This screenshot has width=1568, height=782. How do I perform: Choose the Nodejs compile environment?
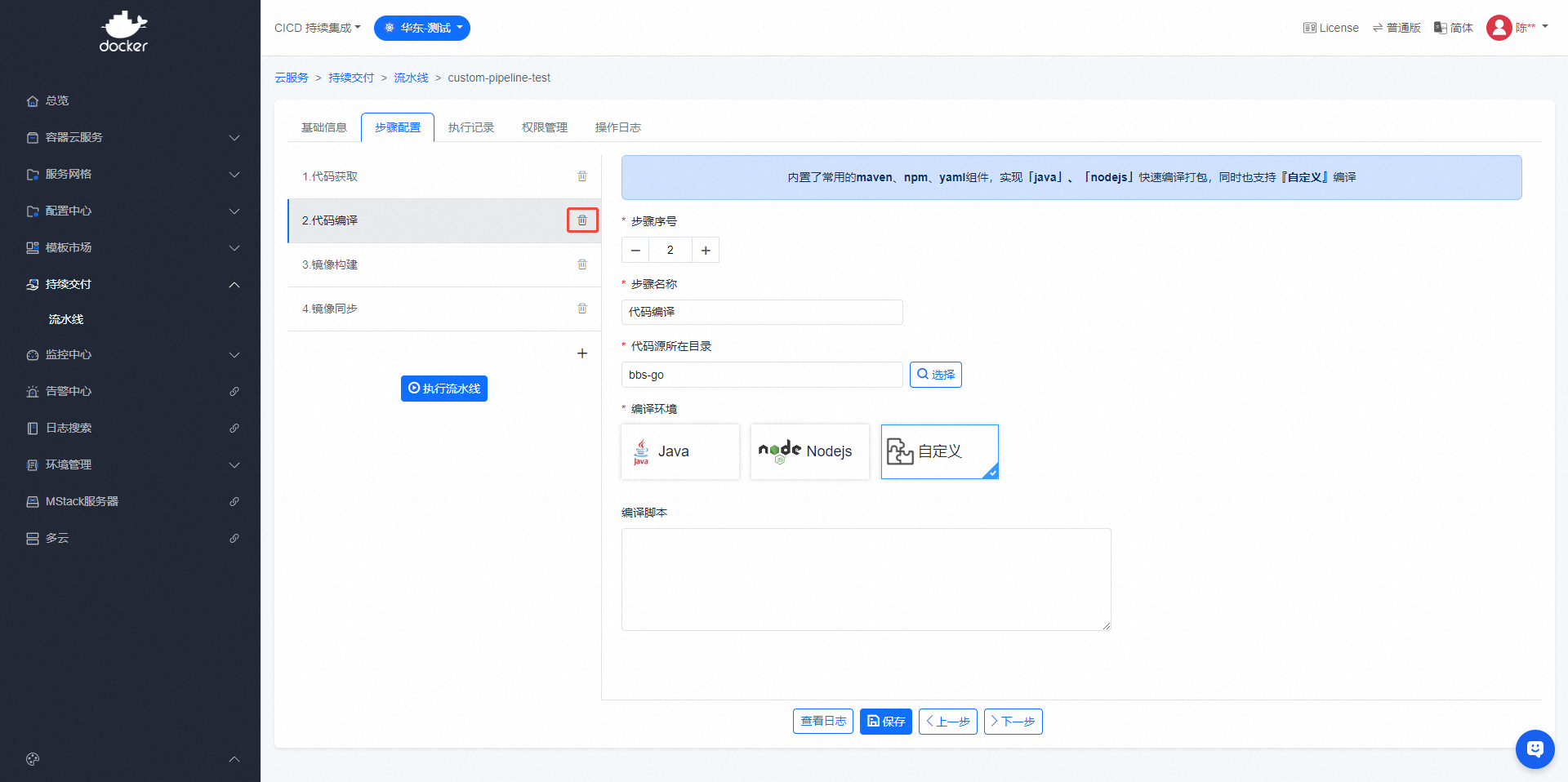pos(809,451)
